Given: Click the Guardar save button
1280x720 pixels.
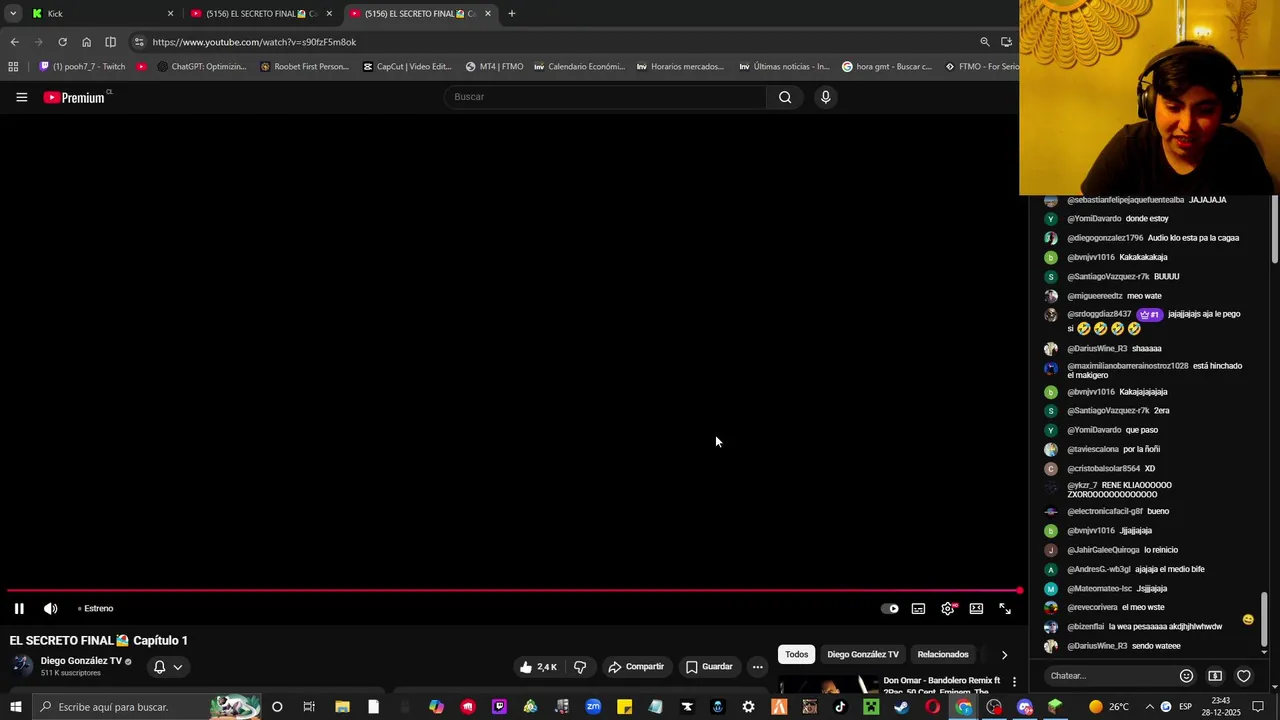Looking at the screenshot, I should pos(709,667).
